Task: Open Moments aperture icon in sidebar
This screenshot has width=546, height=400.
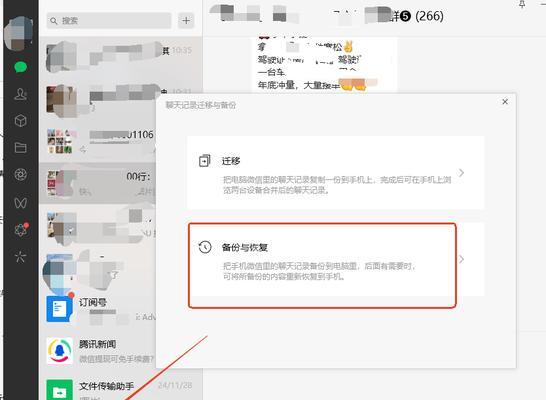Action: click(x=21, y=174)
